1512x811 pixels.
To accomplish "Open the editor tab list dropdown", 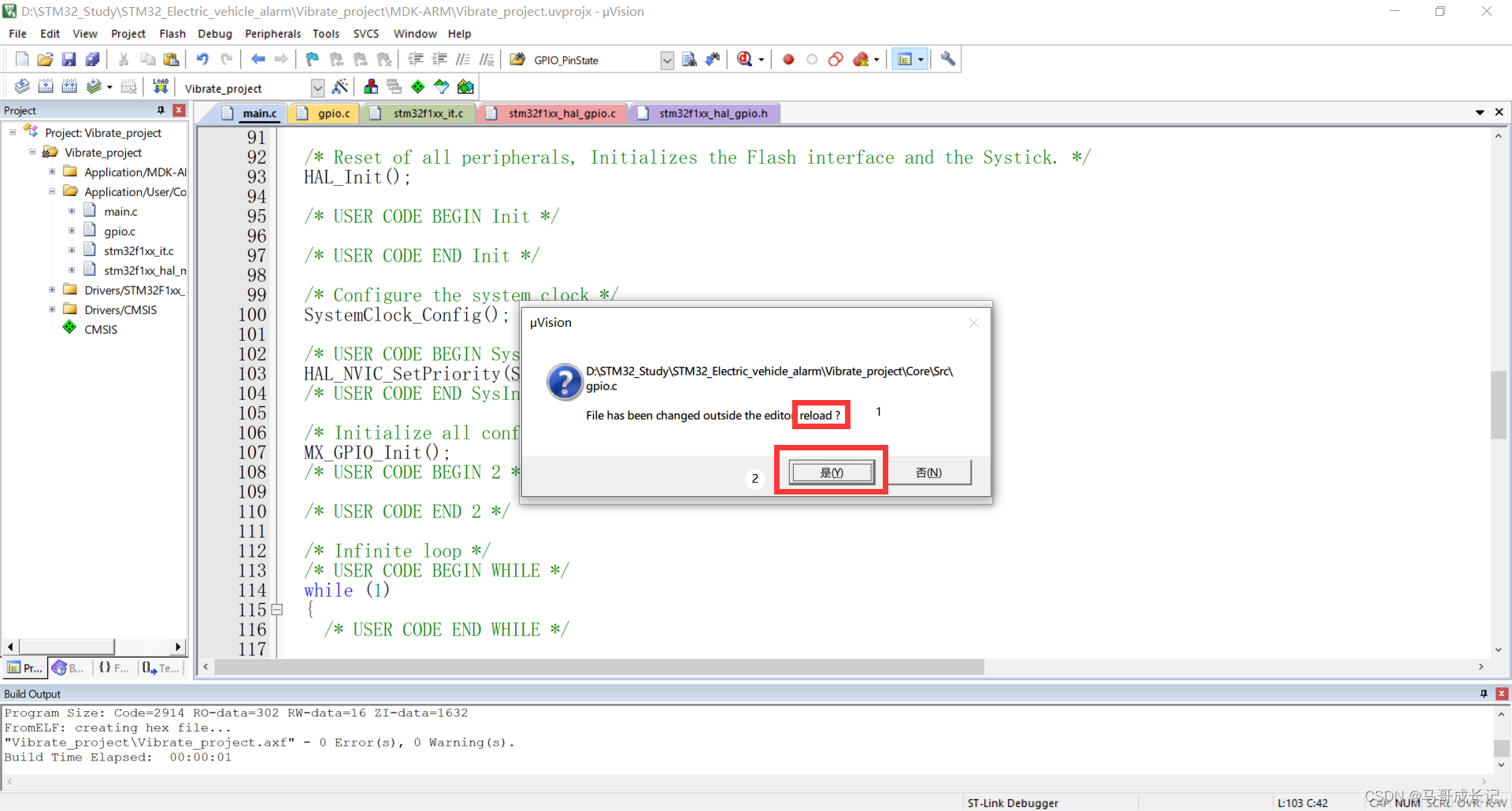I will [1480, 113].
